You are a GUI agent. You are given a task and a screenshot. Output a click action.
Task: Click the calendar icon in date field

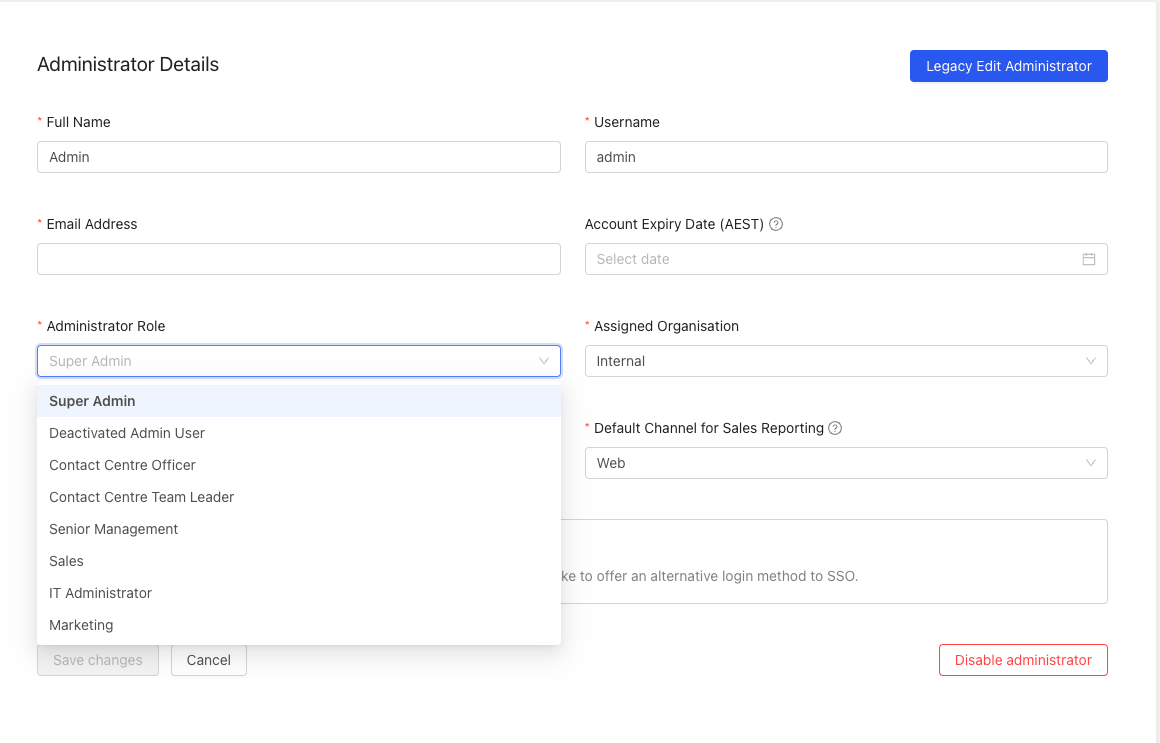pyautogui.click(x=1089, y=259)
